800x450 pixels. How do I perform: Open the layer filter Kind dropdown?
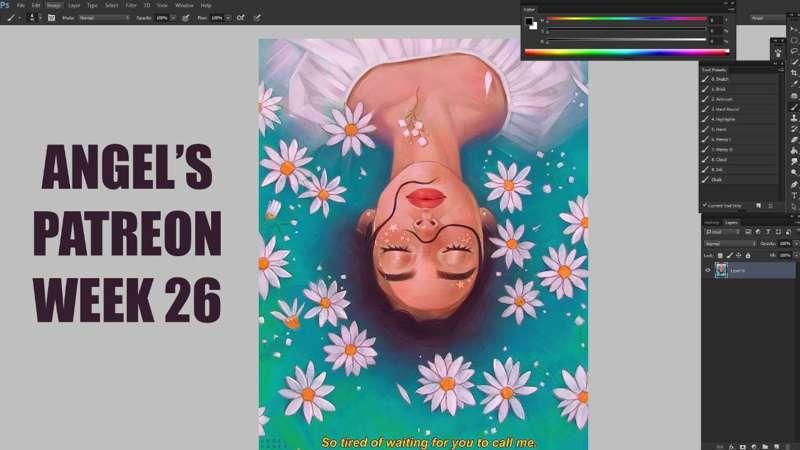pyautogui.click(x=723, y=232)
